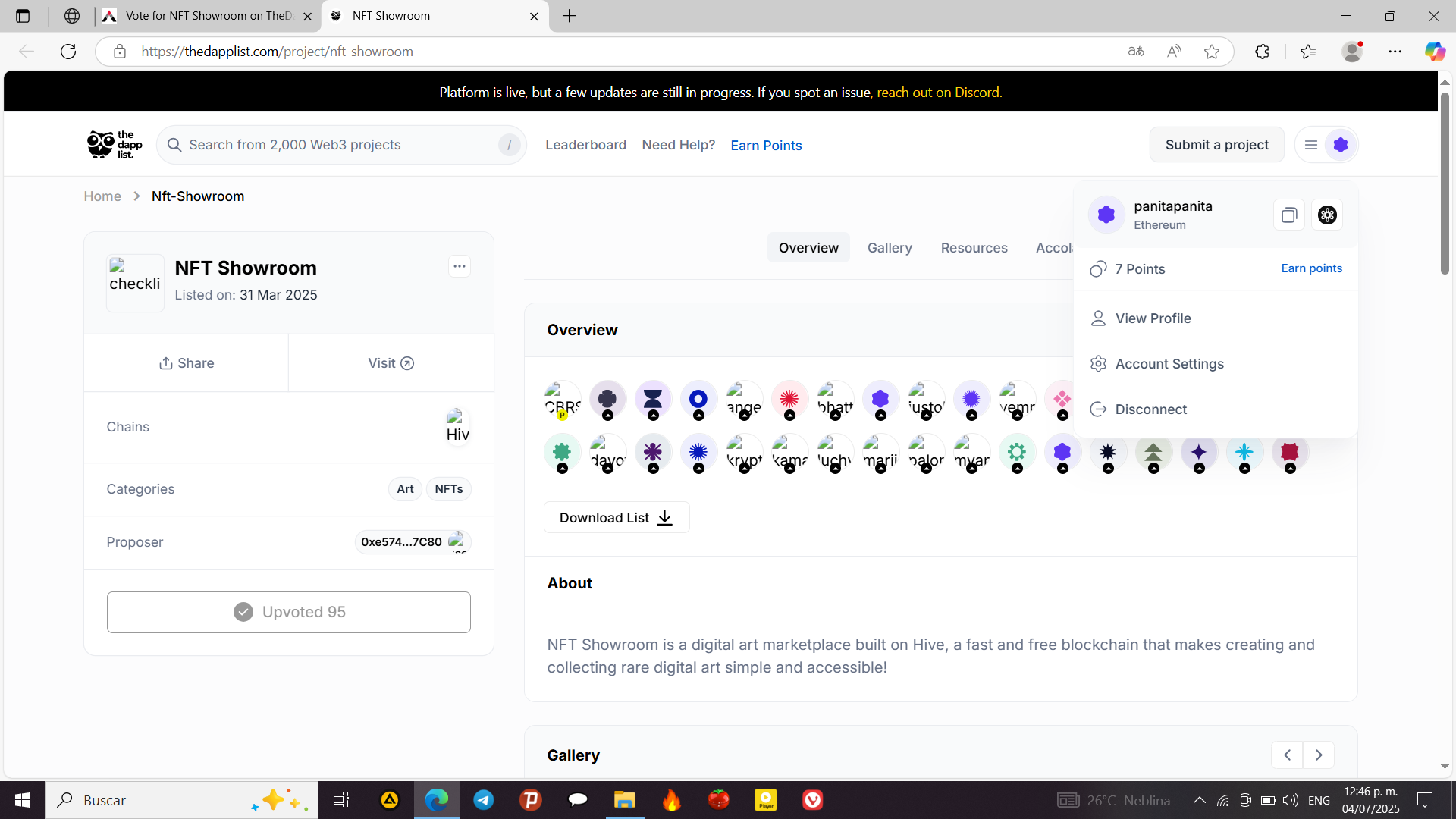
Task: Open the Resources tab
Action: (974, 248)
